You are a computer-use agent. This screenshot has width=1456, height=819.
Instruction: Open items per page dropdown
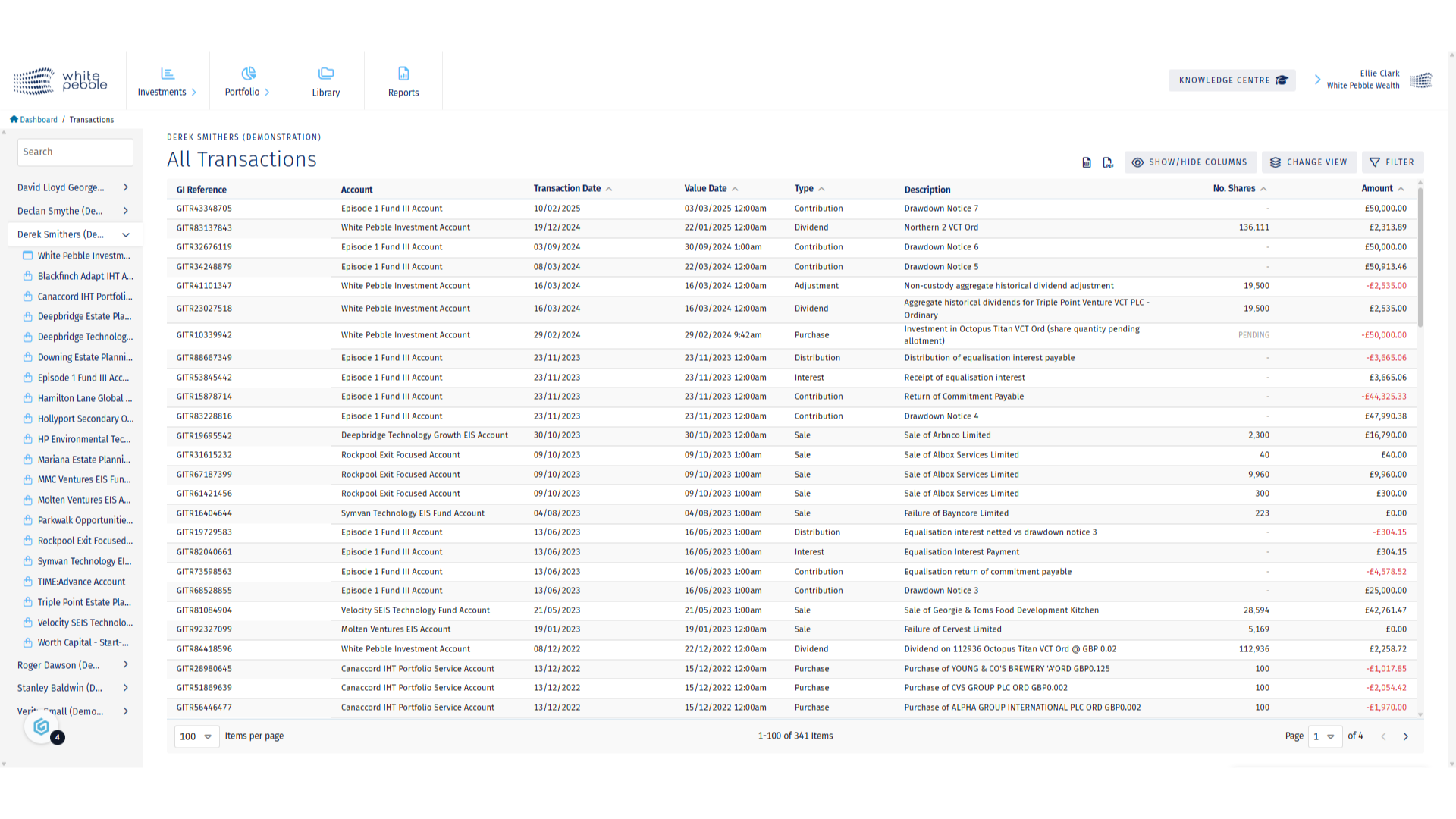(196, 736)
